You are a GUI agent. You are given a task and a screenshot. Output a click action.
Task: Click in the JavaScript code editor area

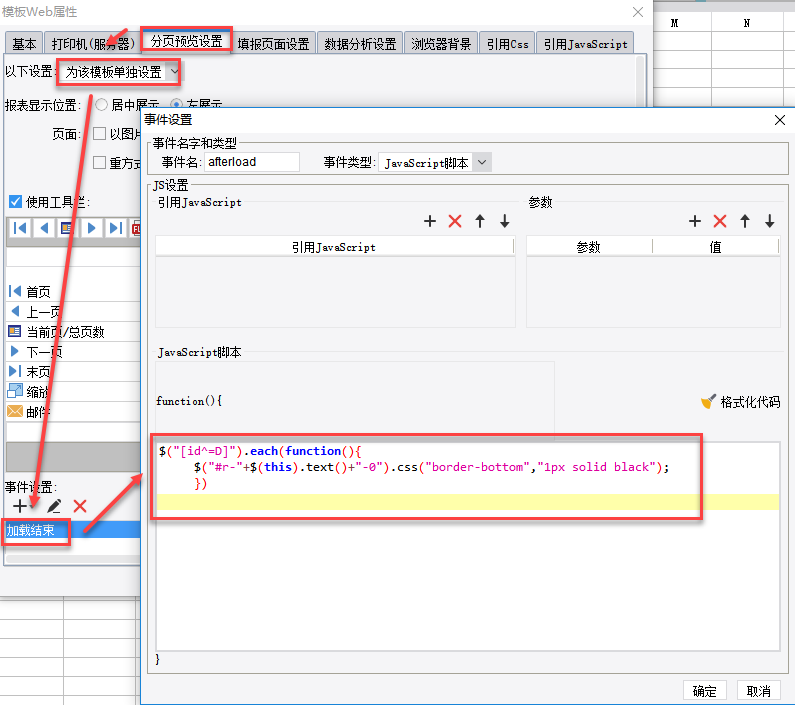(x=467, y=545)
